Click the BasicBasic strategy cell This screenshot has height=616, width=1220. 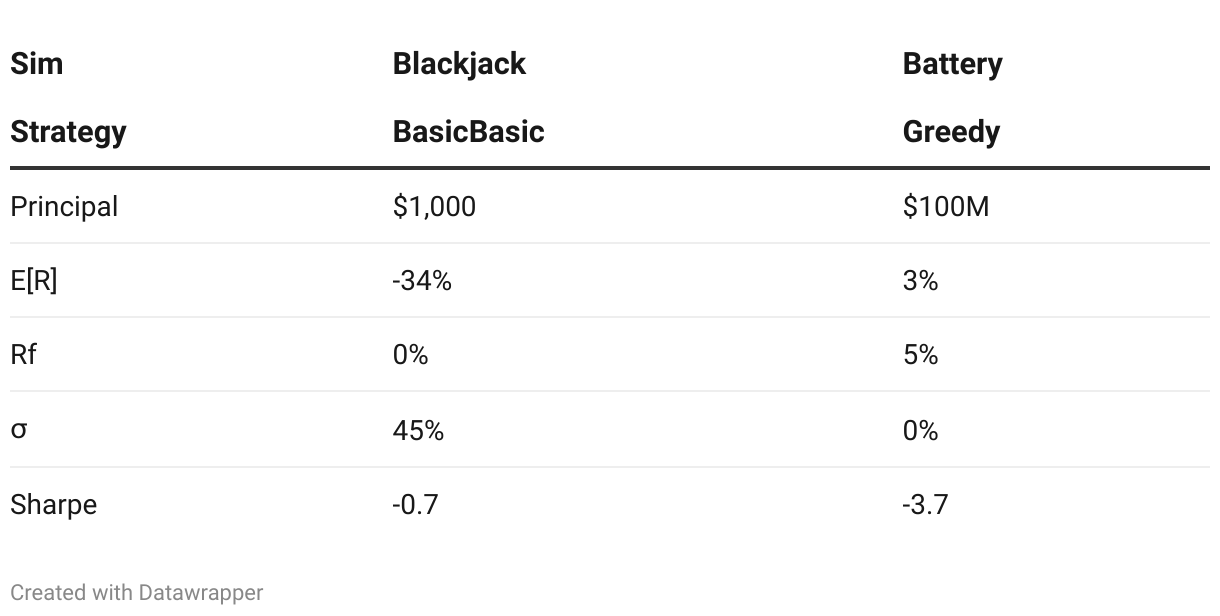point(468,132)
